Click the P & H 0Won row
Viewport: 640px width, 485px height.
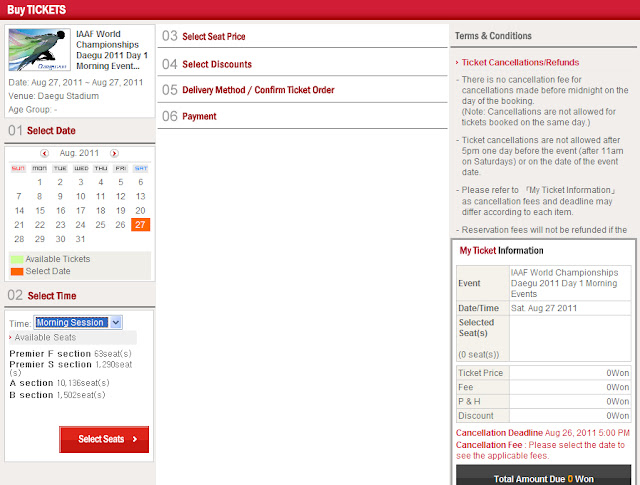[x=544, y=401]
